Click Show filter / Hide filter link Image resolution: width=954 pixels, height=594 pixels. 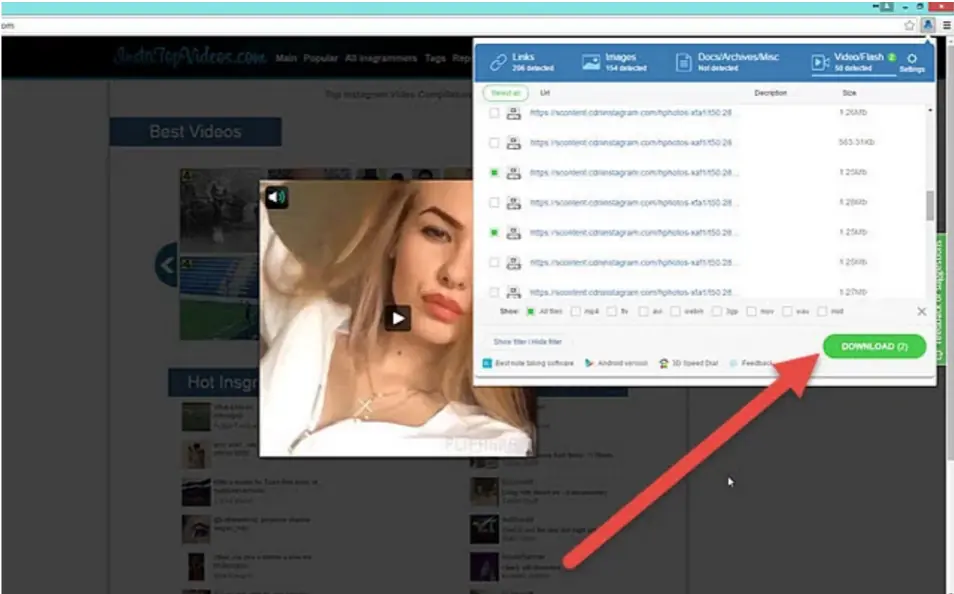(527, 341)
